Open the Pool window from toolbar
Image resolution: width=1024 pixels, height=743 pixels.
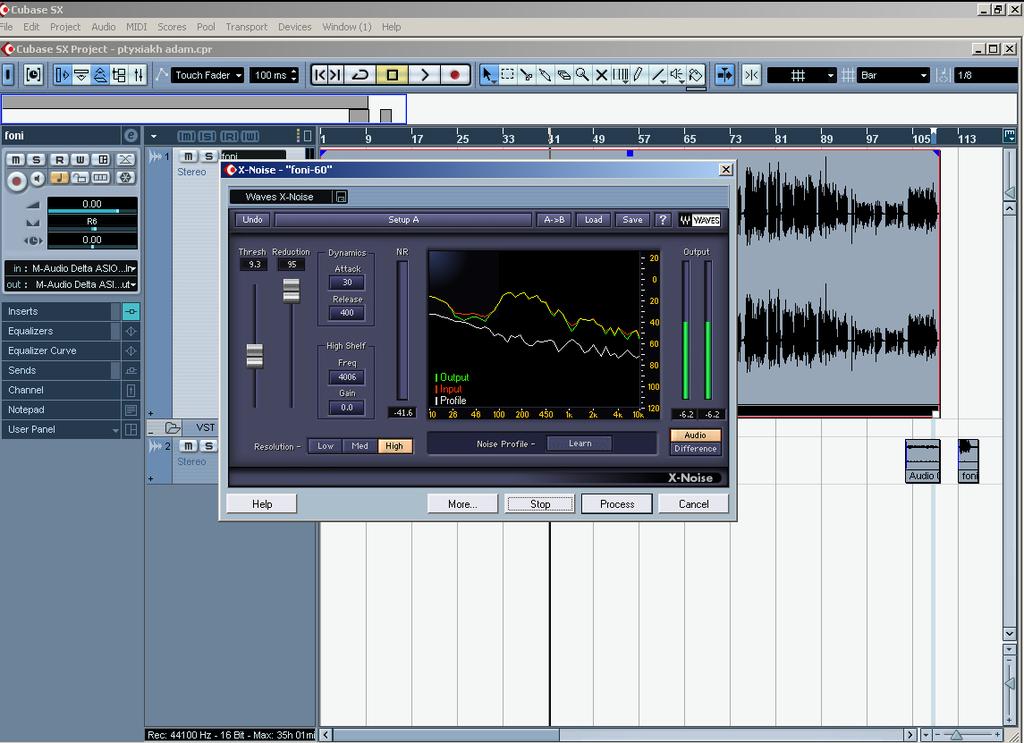coord(120,75)
